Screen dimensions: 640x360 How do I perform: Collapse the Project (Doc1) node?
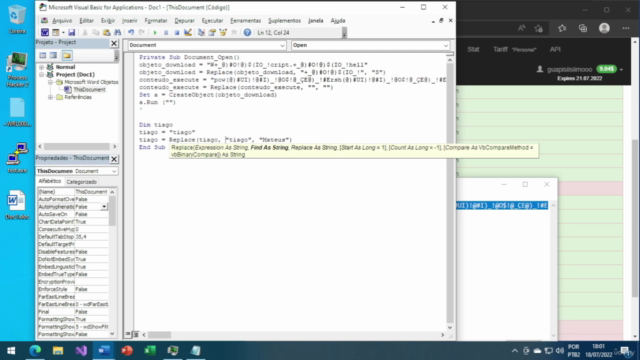pos(41,75)
